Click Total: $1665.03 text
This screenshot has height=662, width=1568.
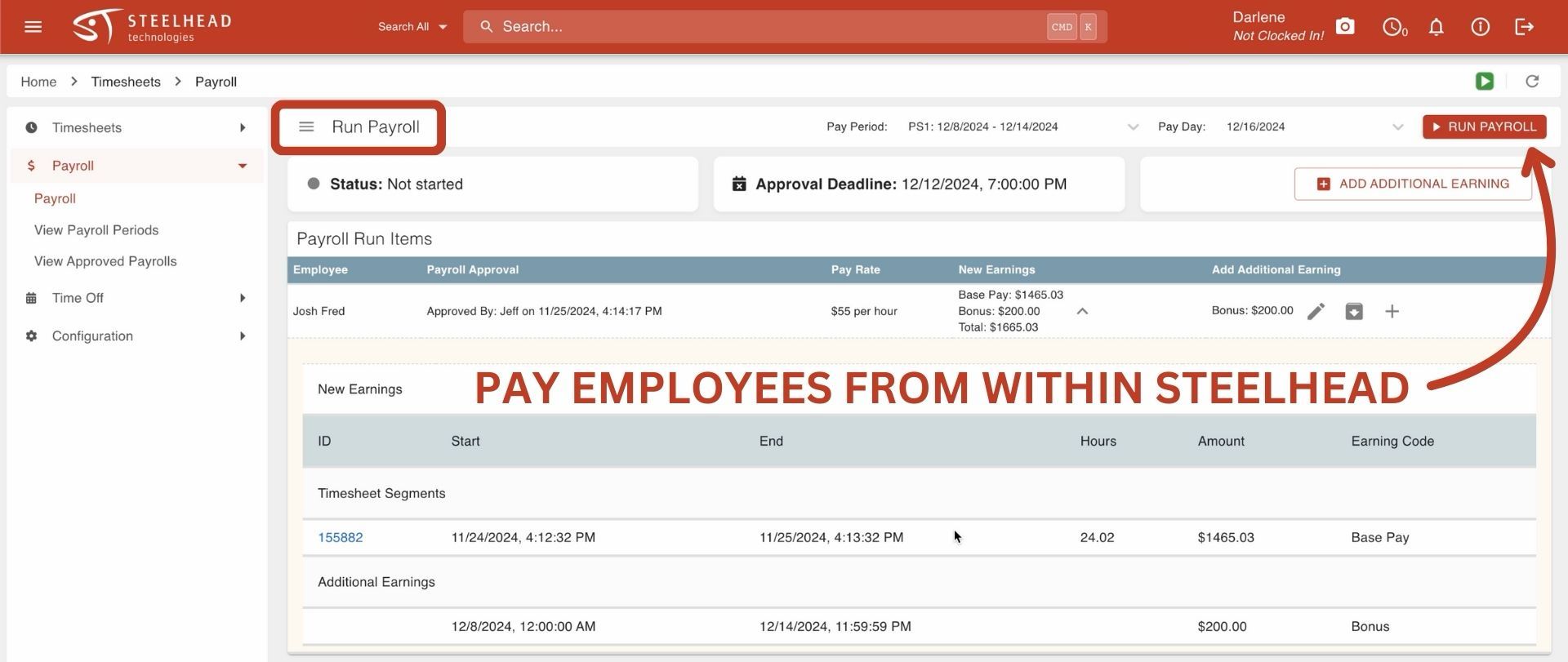click(x=998, y=327)
